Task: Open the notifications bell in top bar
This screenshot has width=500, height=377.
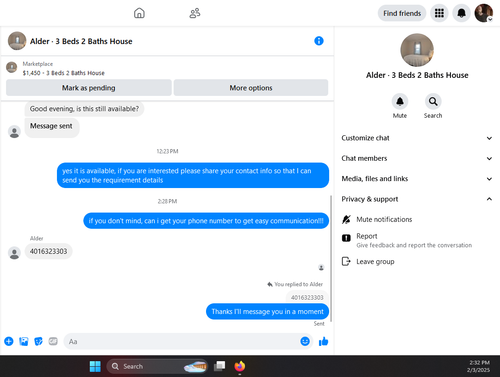Action: (x=461, y=13)
